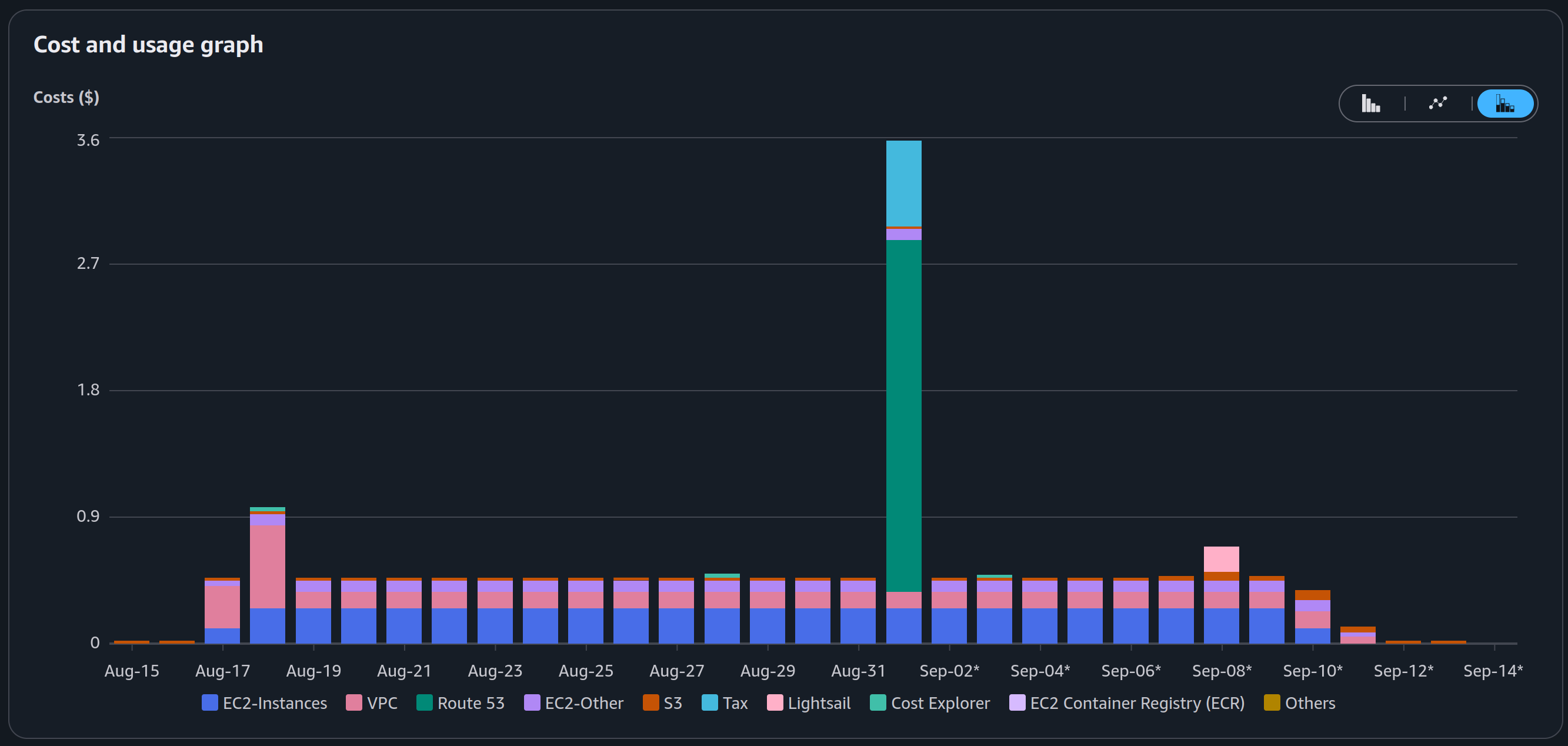Click the Route 53 green legend swatch

(x=424, y=703)
